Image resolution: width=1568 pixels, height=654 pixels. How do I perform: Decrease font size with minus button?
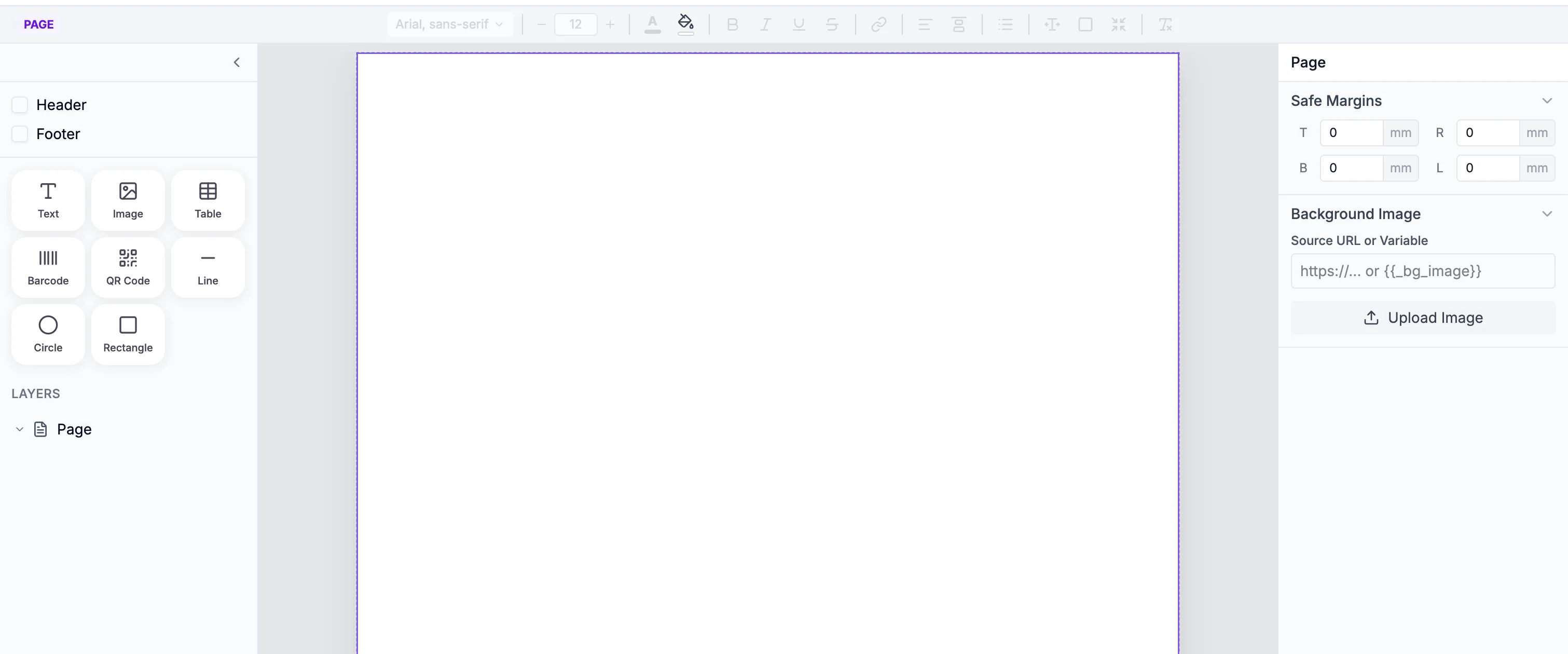coord(541,24)
